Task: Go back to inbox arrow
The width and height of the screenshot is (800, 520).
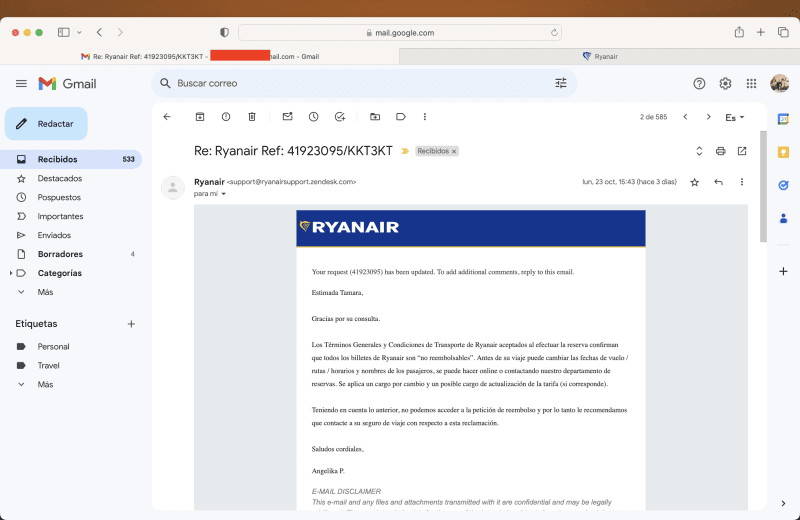Action: pos(167,117)
